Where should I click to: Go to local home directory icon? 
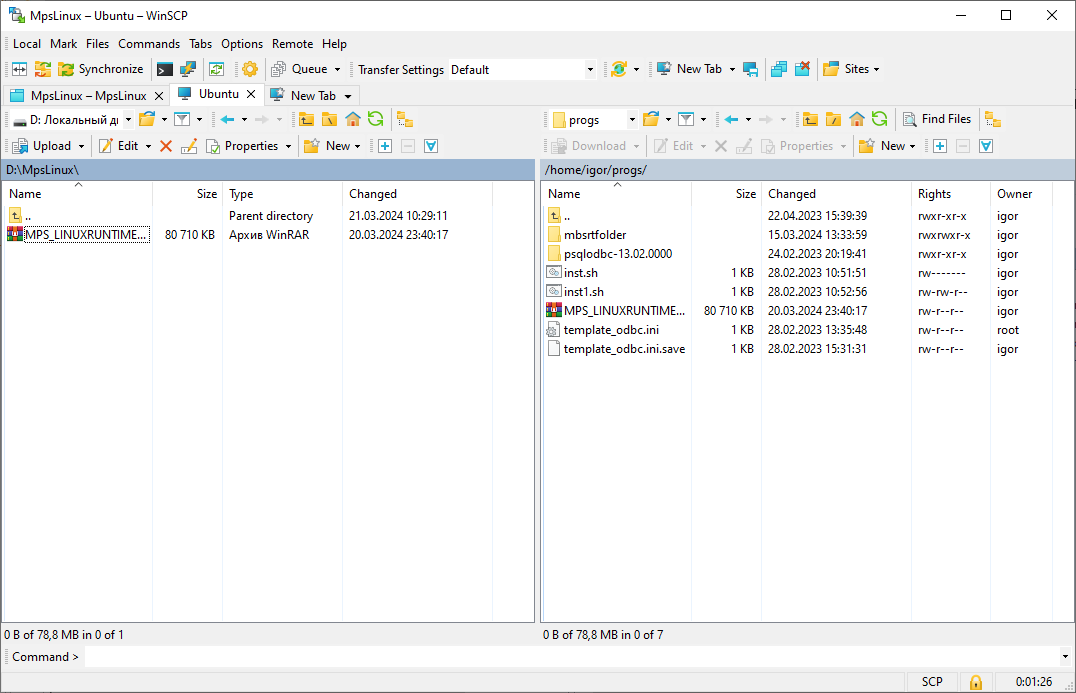(353, 119)
